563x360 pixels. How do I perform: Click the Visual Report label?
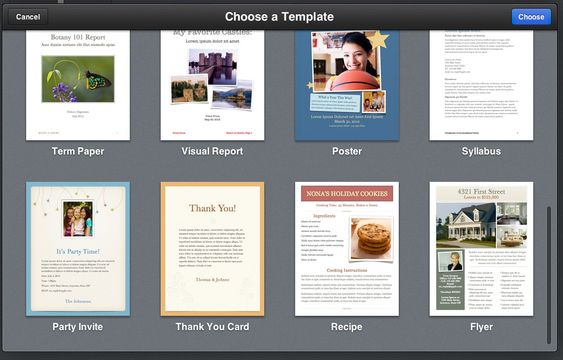[212, 151]
